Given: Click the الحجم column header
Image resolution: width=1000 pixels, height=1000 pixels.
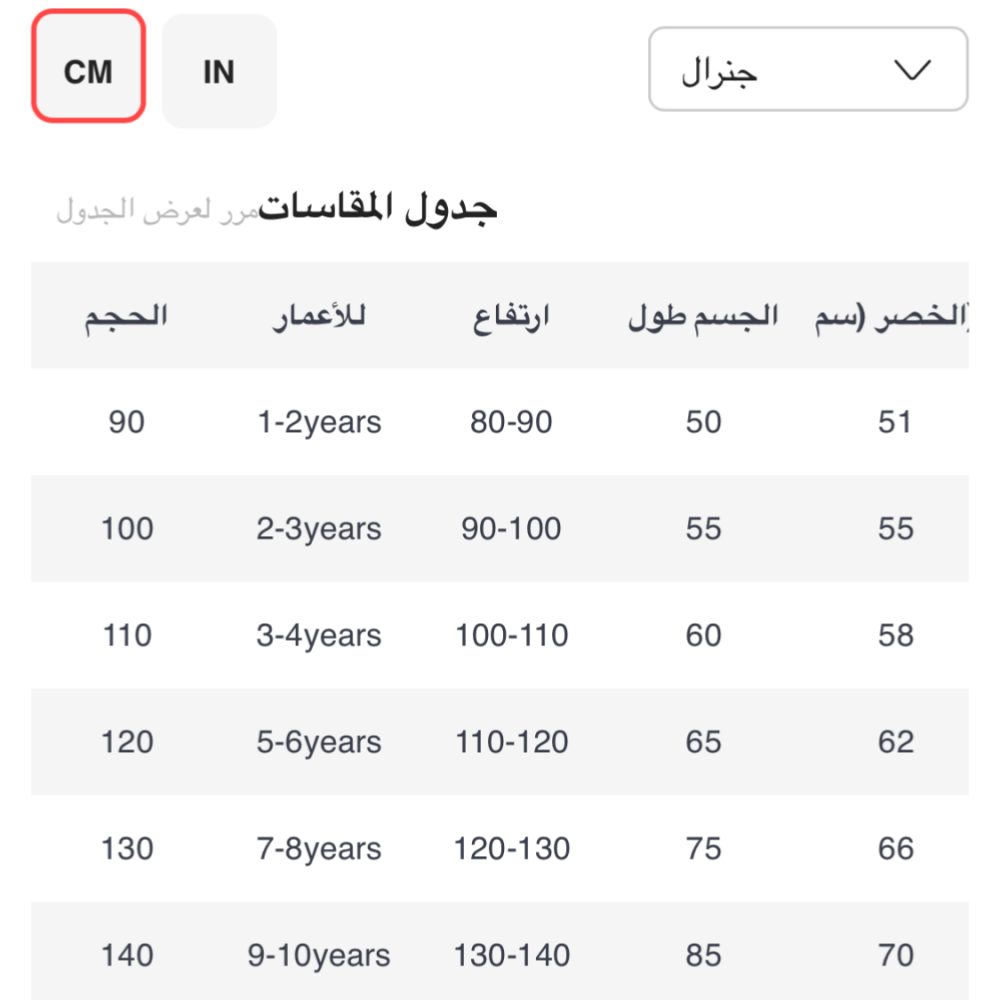Looking at the screenshot, I should pyautogui.click(x=126, y=317).
